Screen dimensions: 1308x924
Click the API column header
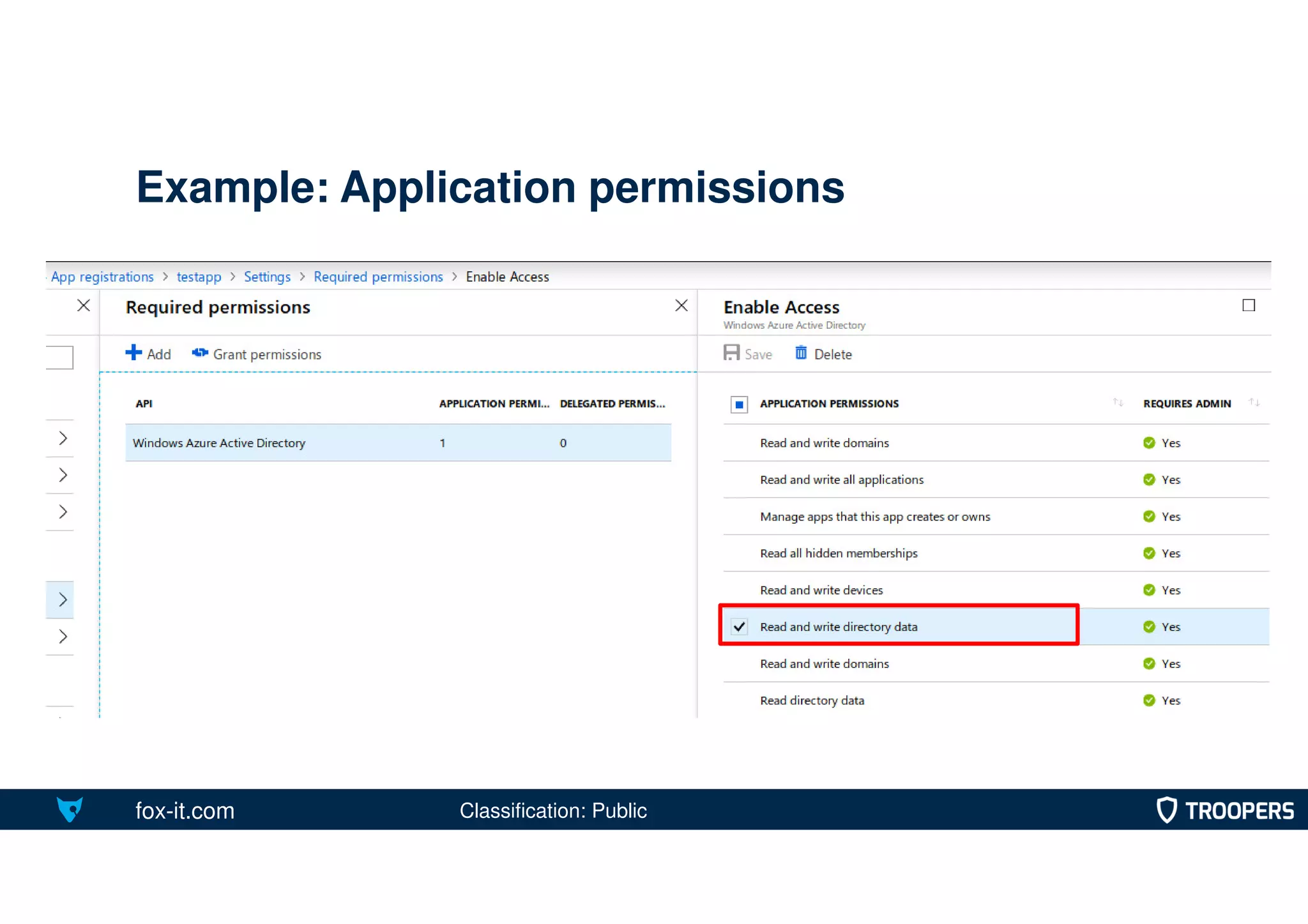(x=144, y=404)
